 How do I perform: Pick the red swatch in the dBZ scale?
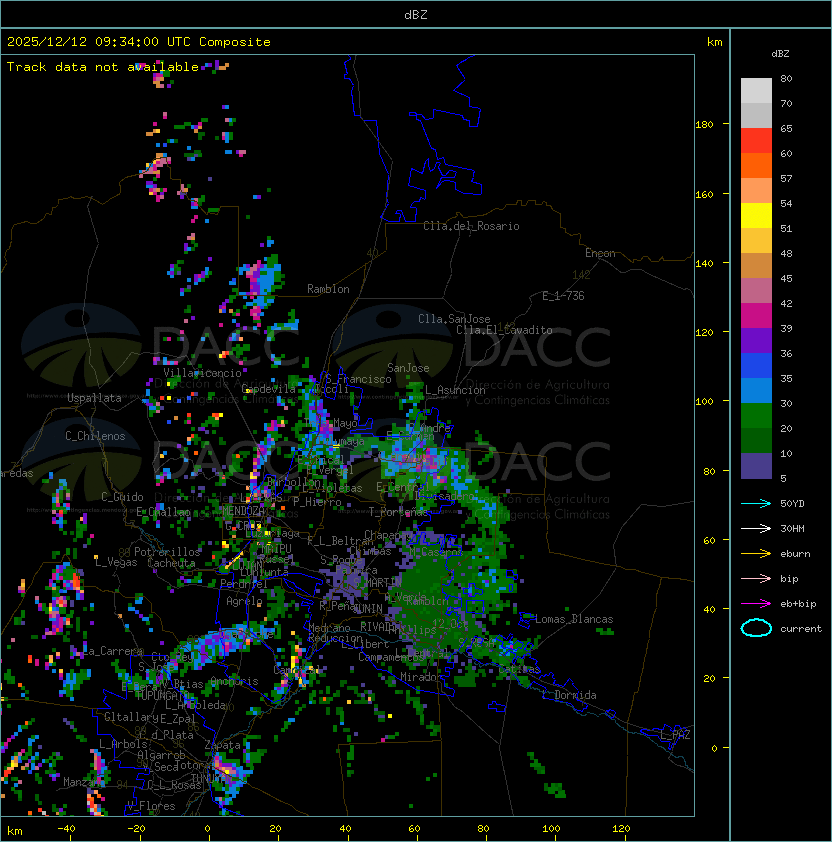pyautogui.click(x=756, y=141)
